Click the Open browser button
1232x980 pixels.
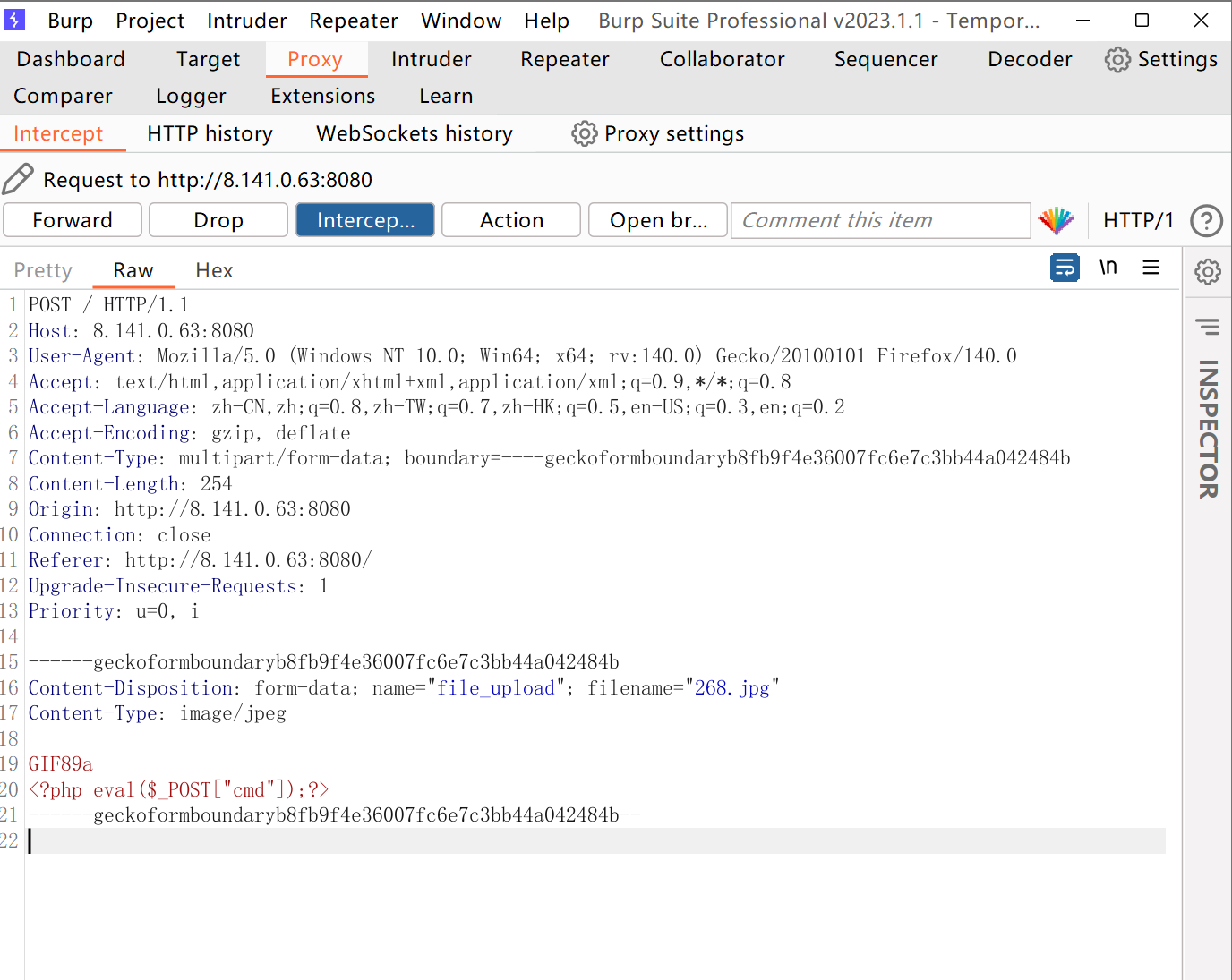coord(658,220)
